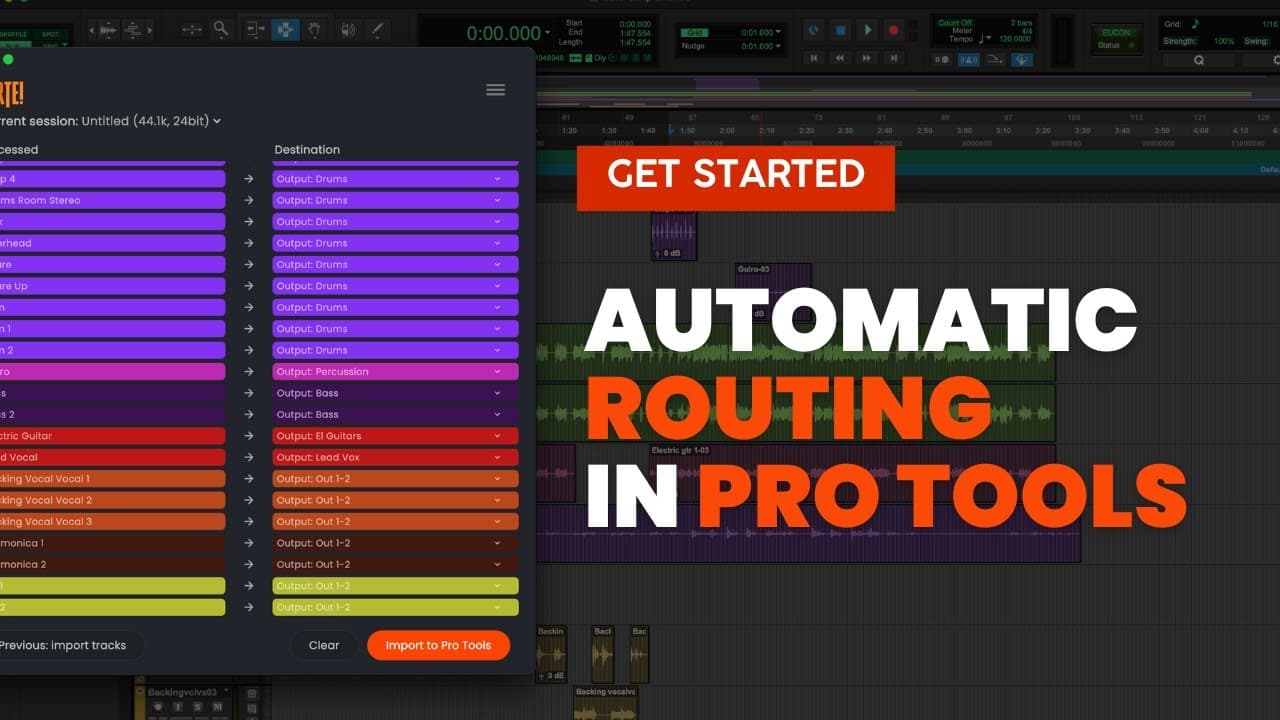The height and width of the screenshot is (720, 1280).
Task: Click the MIDI zoom icon
Action: (132, 30)
